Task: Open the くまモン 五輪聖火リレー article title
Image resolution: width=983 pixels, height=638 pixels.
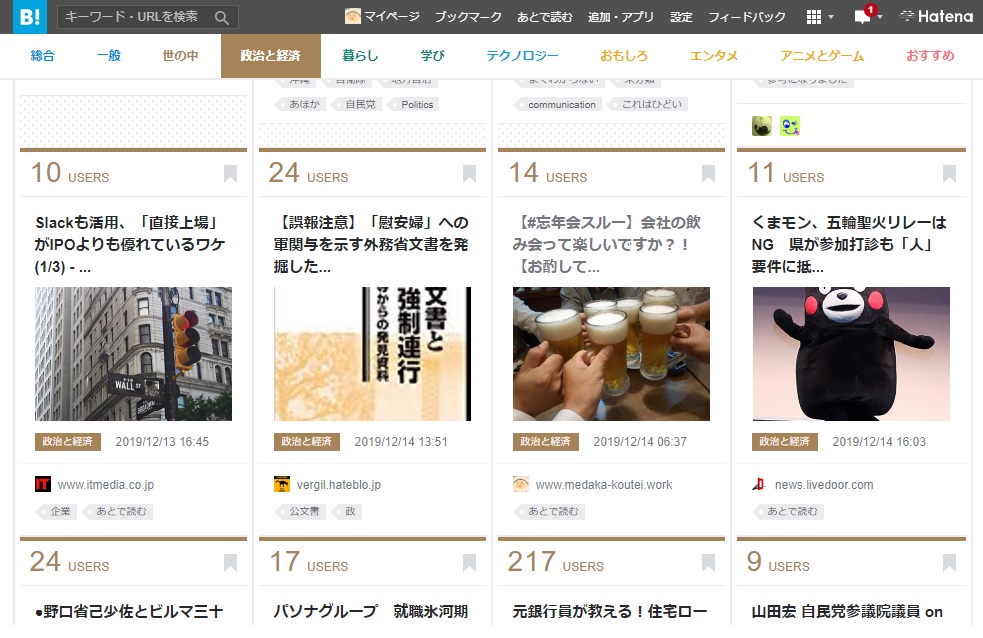Action: (849, 244)
